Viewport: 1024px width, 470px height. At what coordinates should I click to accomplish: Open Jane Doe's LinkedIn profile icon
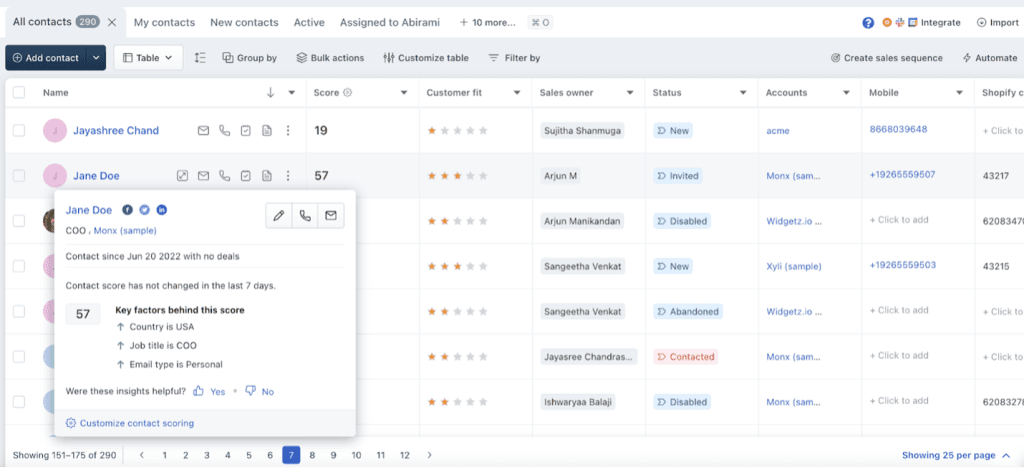point(162,210)
